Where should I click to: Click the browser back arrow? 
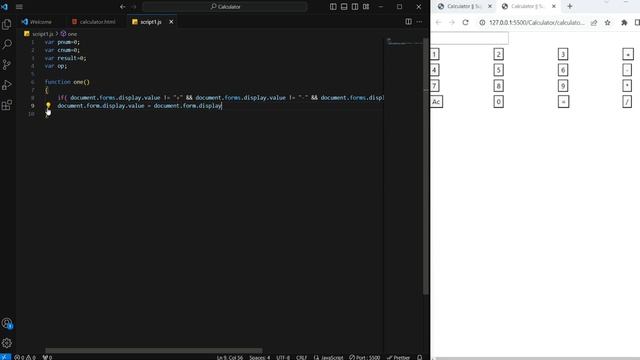pos(438,22)
